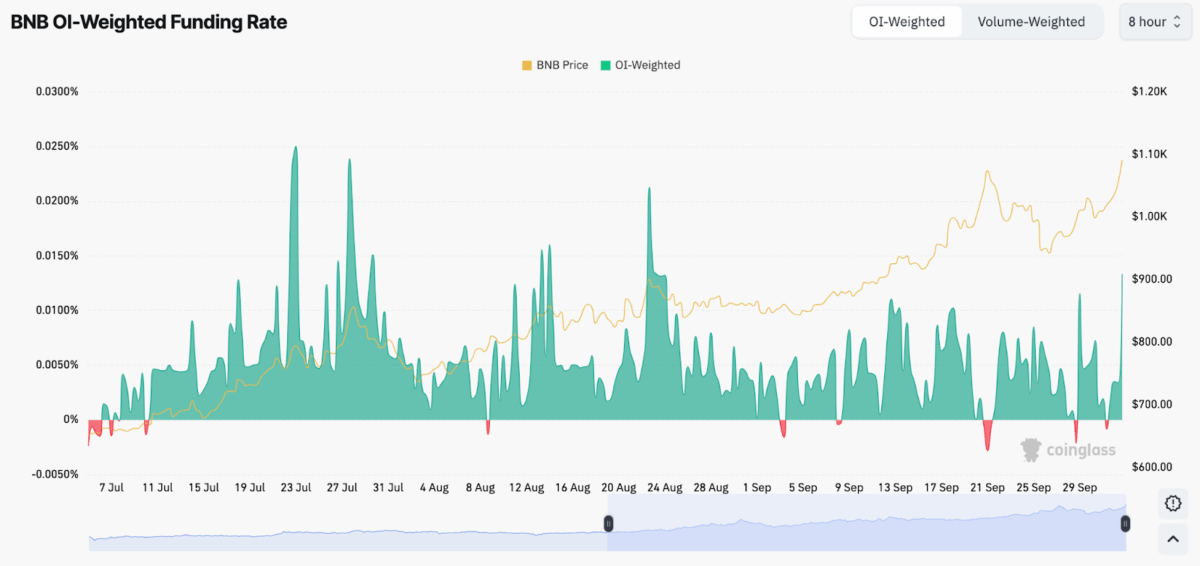Click the 0.0250% y-axis label
Viewport: 1200px width, 566px height.
pyautogui.click(x=57, y=146)
